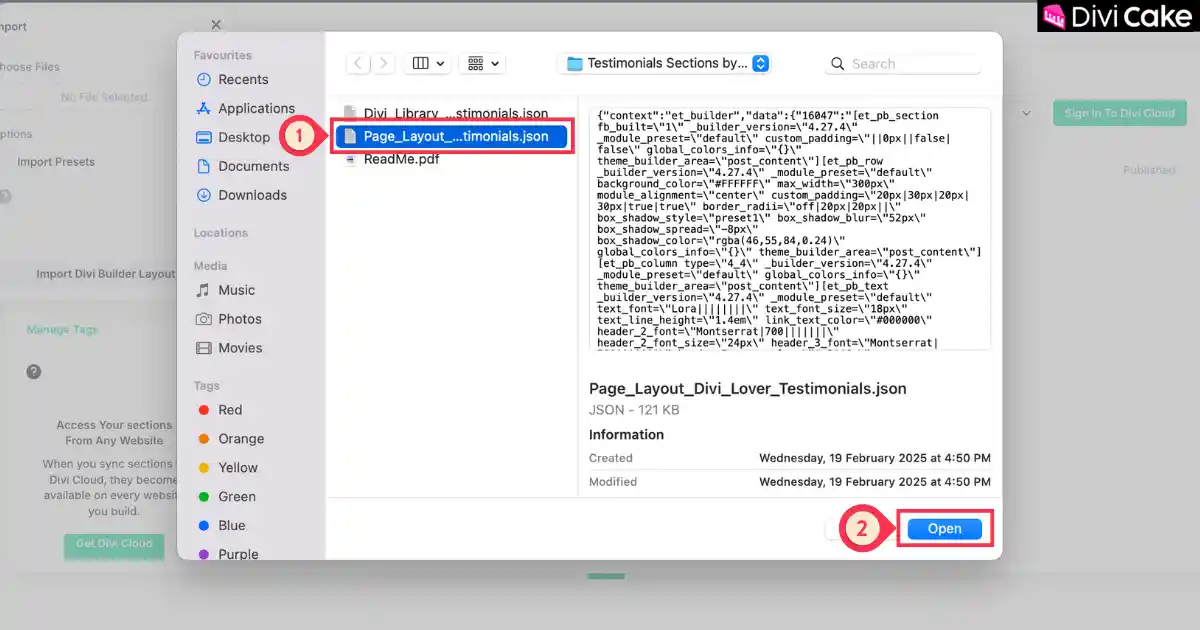1200x630 pixels.
Task: Click the Recents clock icon
Action: pos(204,79)
